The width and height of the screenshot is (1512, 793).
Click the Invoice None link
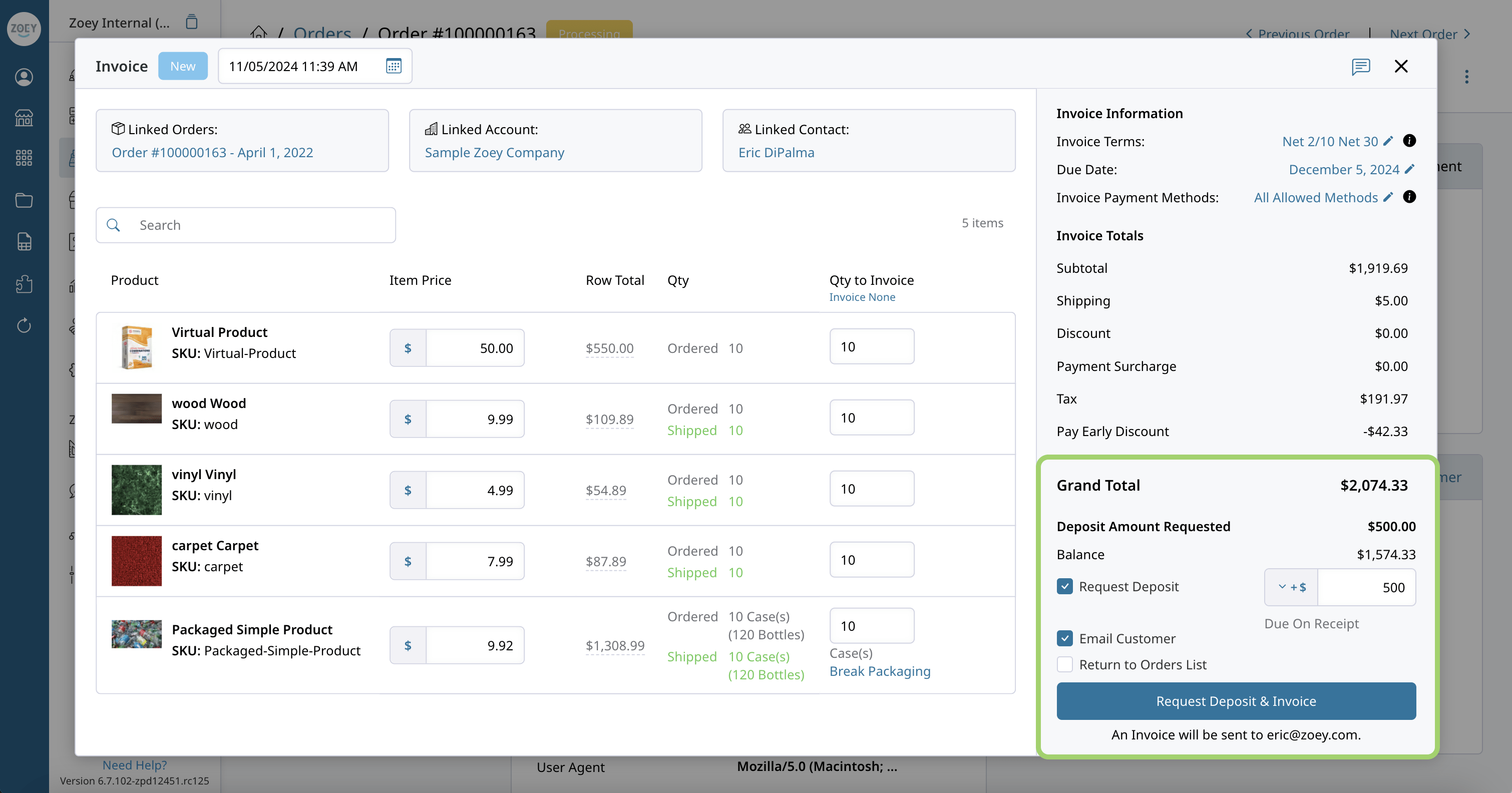862,297
